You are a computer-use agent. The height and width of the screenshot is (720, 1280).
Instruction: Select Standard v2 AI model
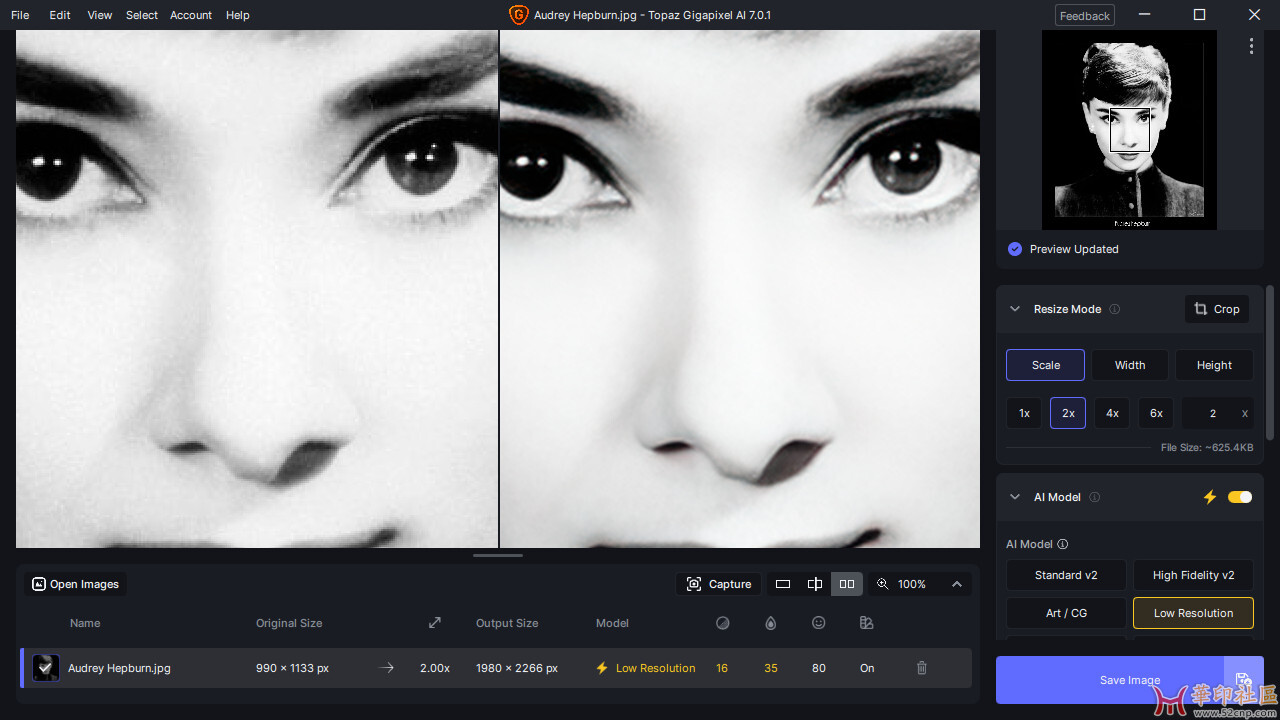tap(1066, 575)
